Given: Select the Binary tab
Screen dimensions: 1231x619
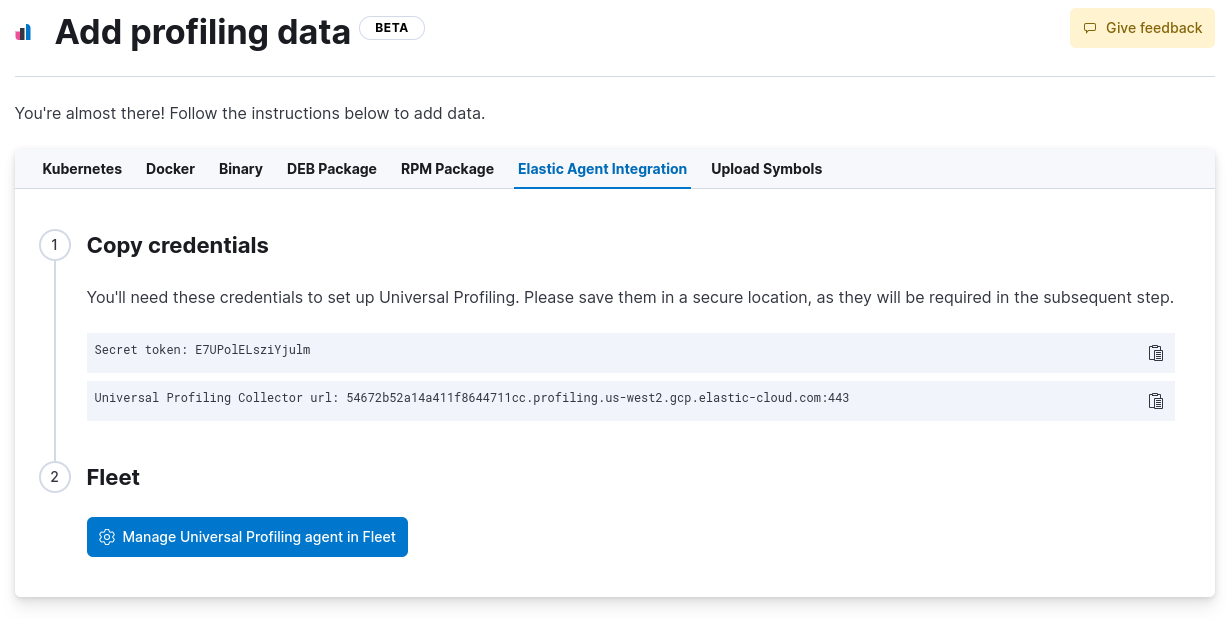Looking at the screenshot, I should click(x=240, y=169).
